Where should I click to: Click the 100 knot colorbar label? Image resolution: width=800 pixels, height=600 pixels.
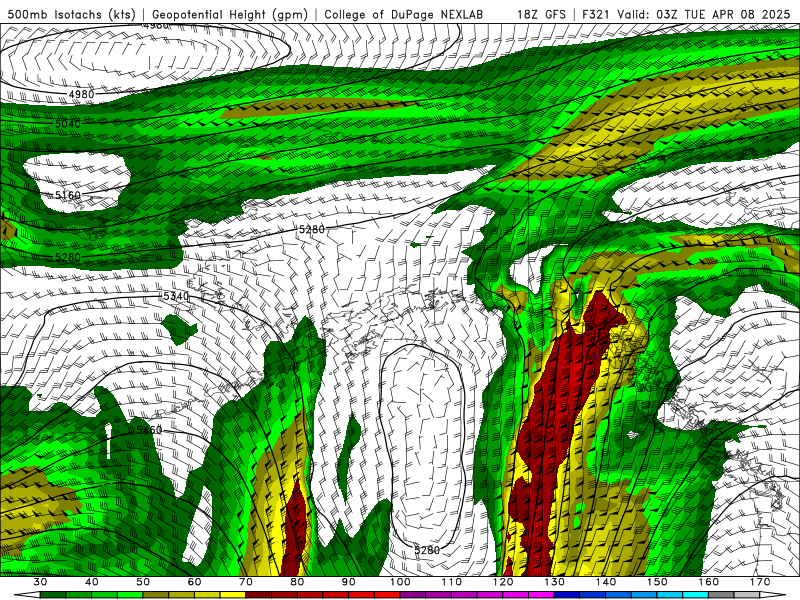tap(401, 582)
